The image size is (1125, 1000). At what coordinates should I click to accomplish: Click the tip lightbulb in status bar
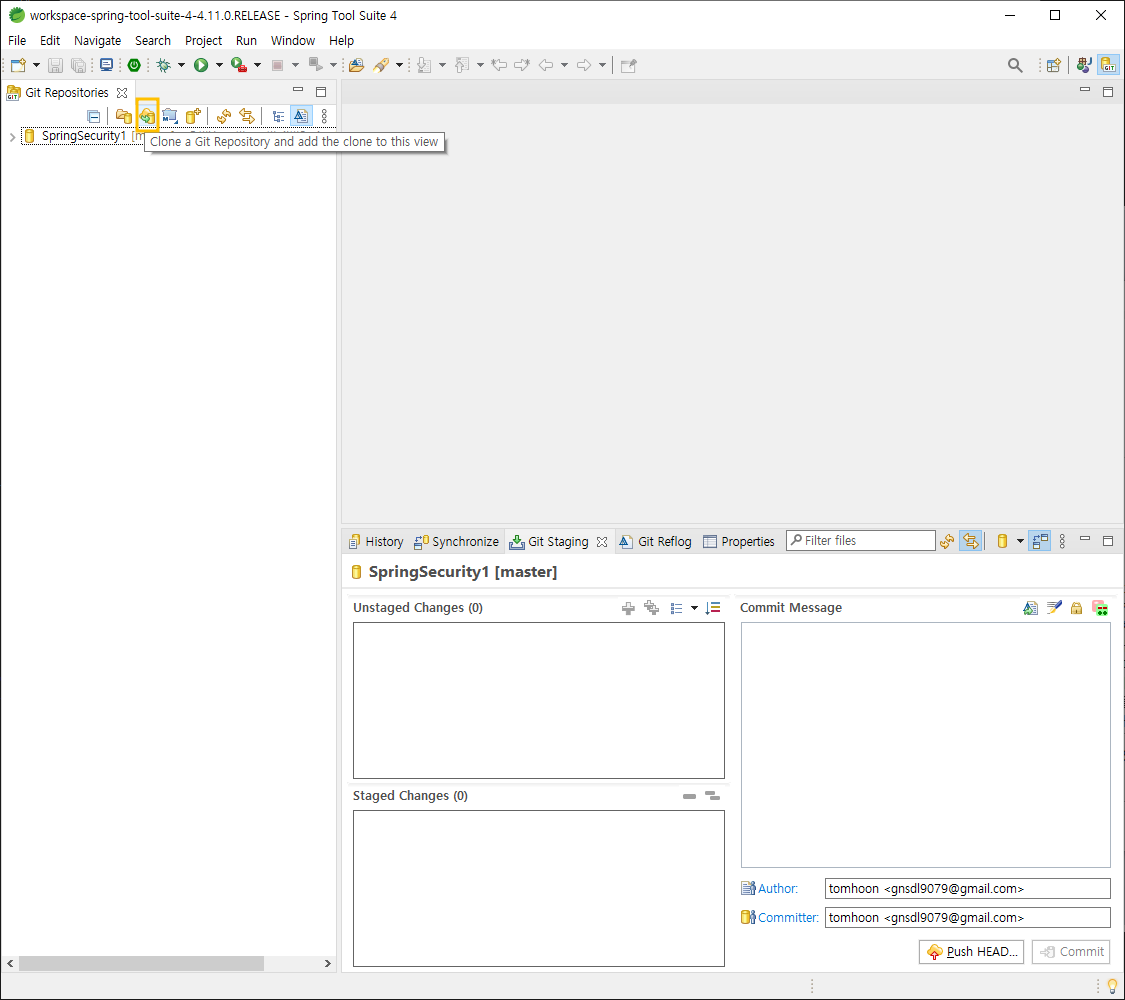click(1112, 986)
